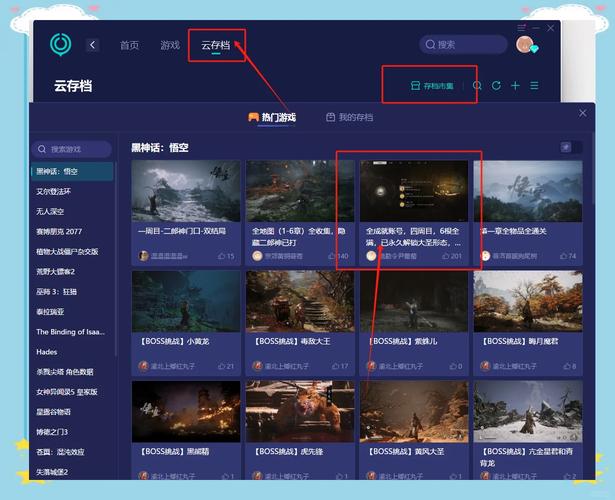
Task: Click the magnifier icon beside 存档市集
Action: [477, 85]
